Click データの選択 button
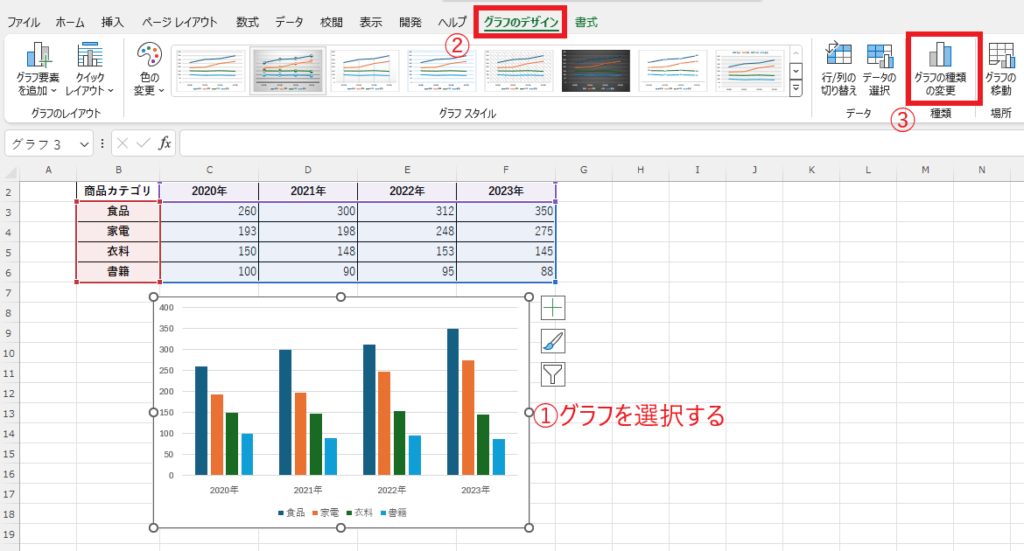The image size is (1024, 551). (879, 69)
